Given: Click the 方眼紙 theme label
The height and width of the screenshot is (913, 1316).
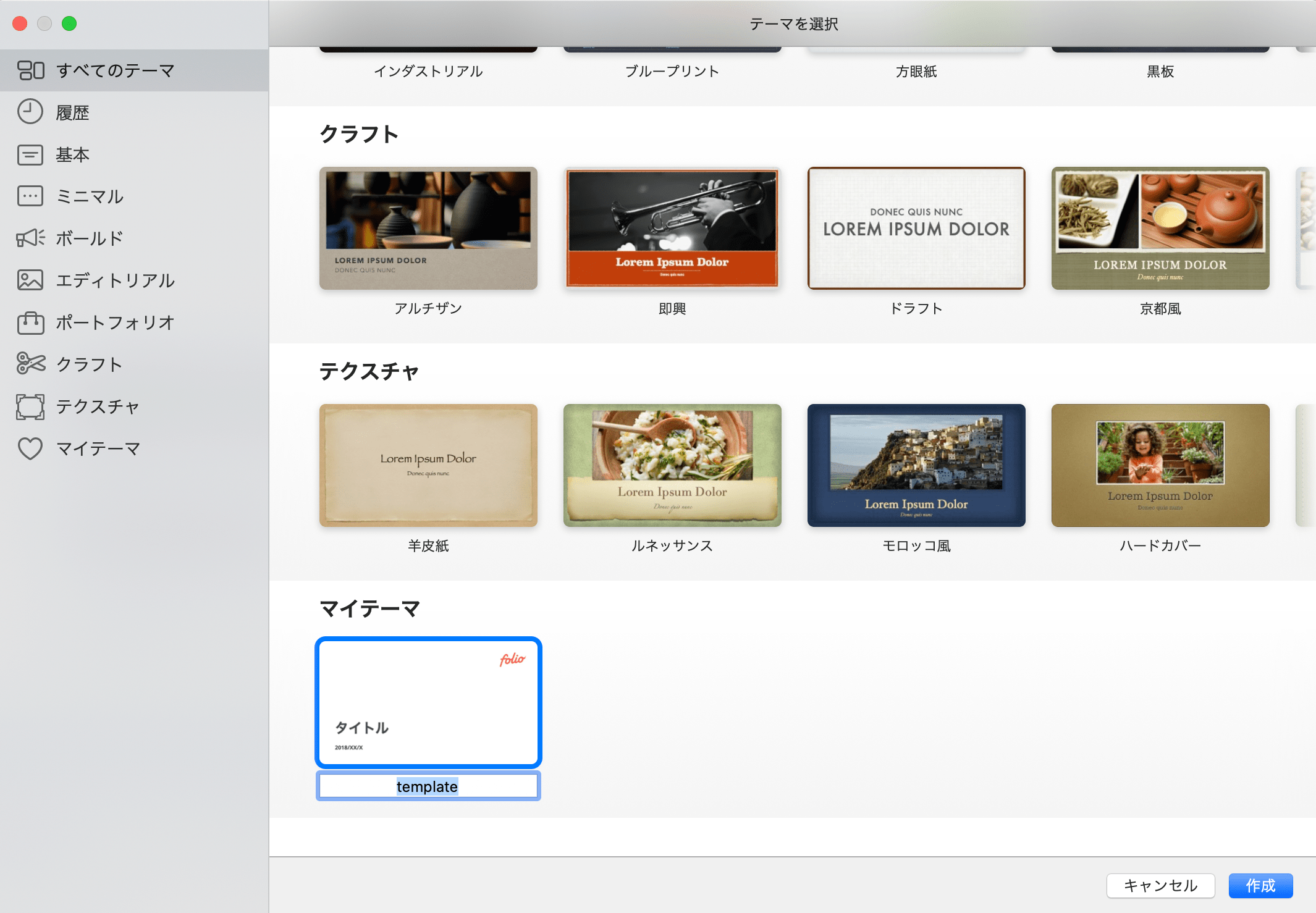Looking at the screenshot, I should pyautogui.click(x=916, y=72).
